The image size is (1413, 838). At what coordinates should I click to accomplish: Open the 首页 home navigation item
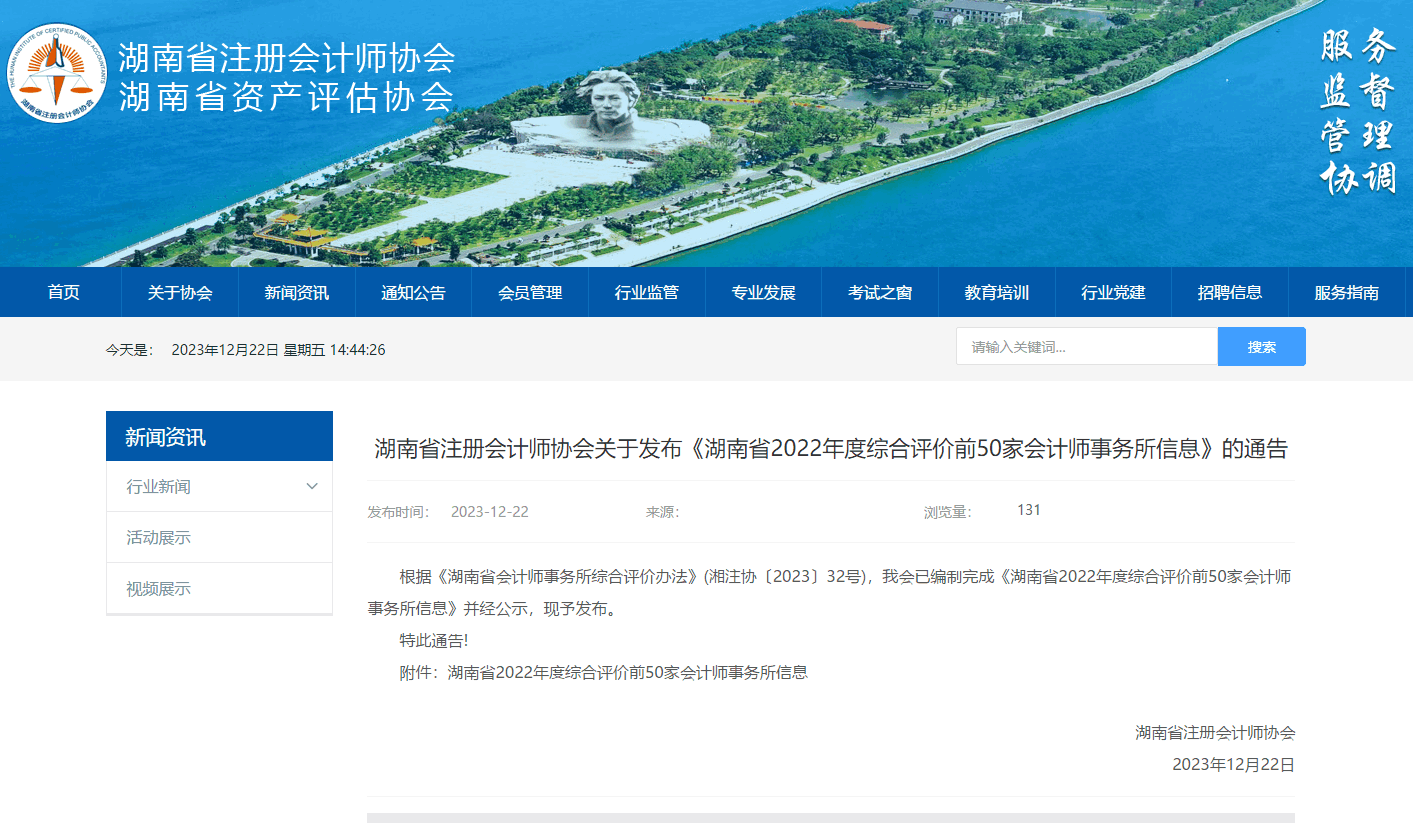pos(63,292)
